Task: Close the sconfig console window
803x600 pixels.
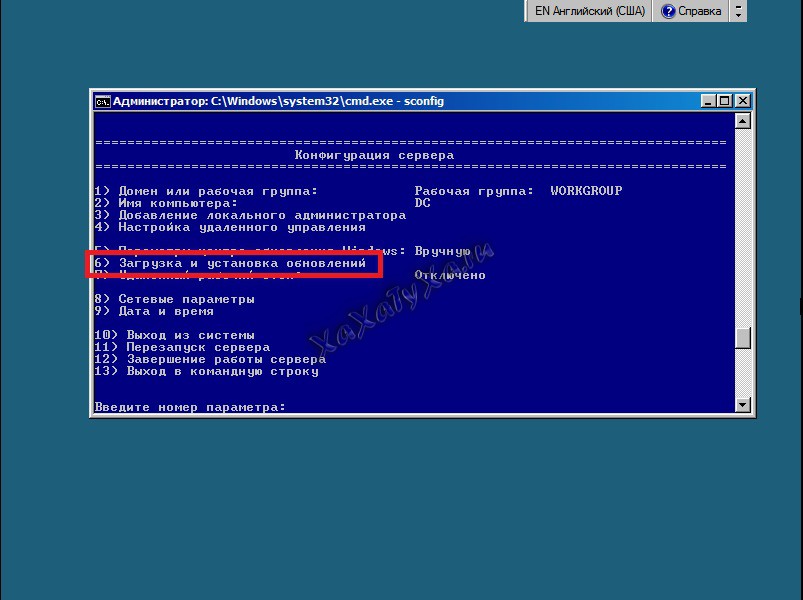Action: tap(743, 101)
